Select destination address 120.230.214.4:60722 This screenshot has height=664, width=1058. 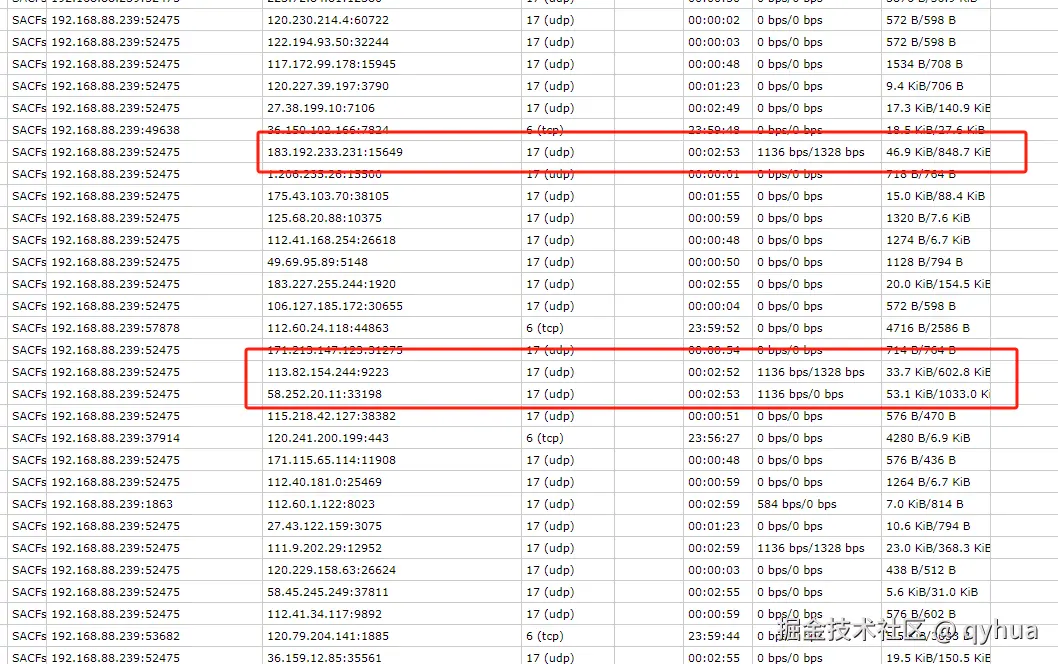tap(328, 20)
